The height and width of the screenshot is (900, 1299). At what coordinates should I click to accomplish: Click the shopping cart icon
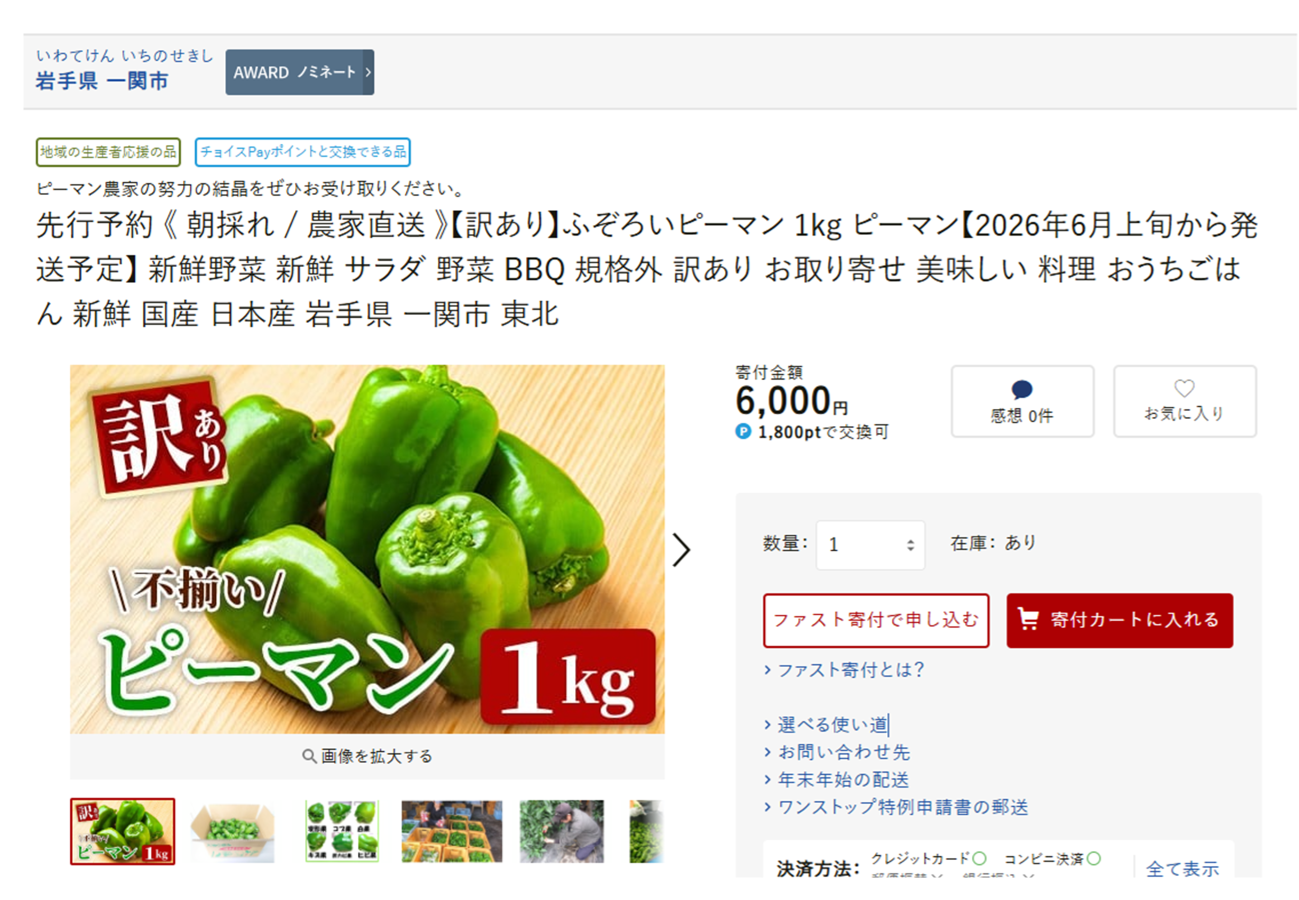tap(1030, 620)
